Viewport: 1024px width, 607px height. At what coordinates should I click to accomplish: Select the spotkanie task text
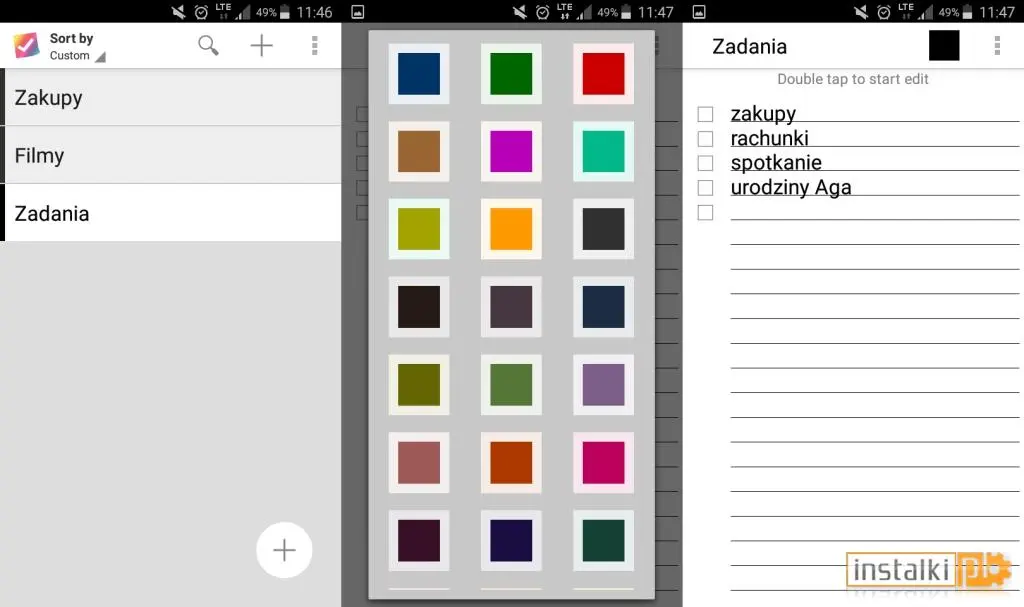(776, 163)
